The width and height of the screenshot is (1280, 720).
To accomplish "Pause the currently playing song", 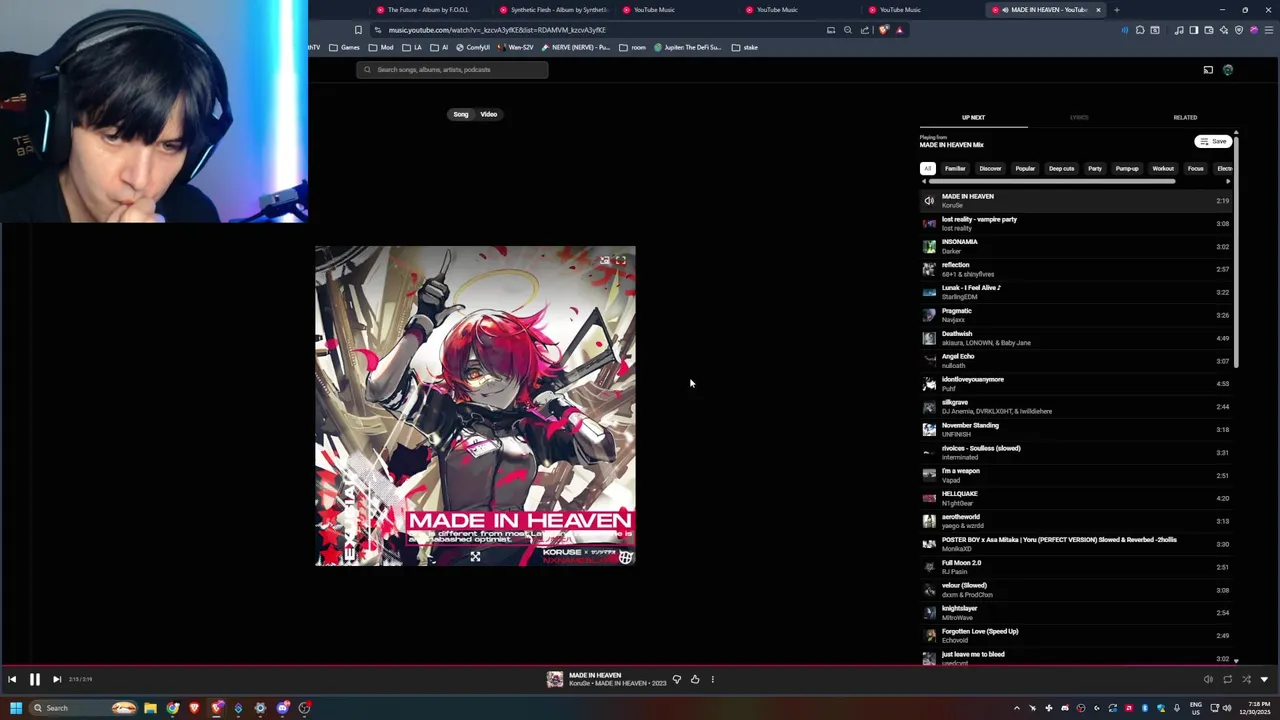I will click(34, 679).
